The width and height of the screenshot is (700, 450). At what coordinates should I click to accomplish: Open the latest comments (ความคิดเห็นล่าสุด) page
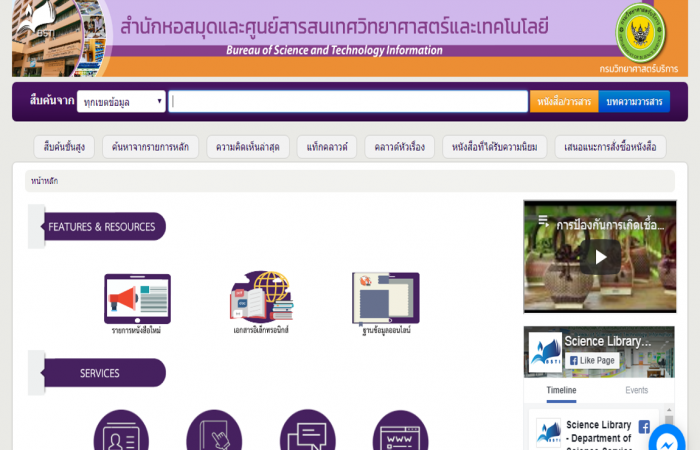tap(248, 147)
